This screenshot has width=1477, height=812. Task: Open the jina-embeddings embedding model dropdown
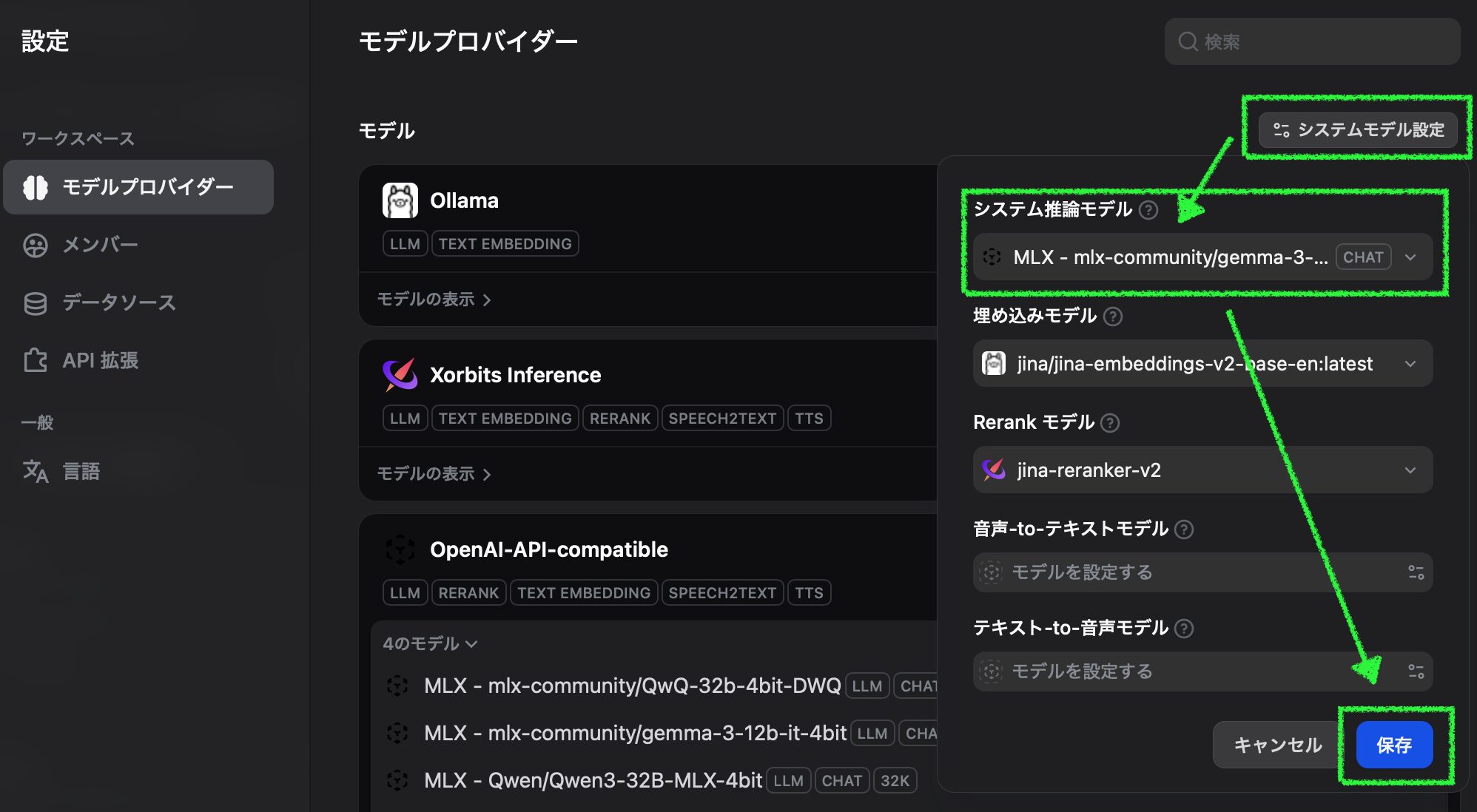1410,363
